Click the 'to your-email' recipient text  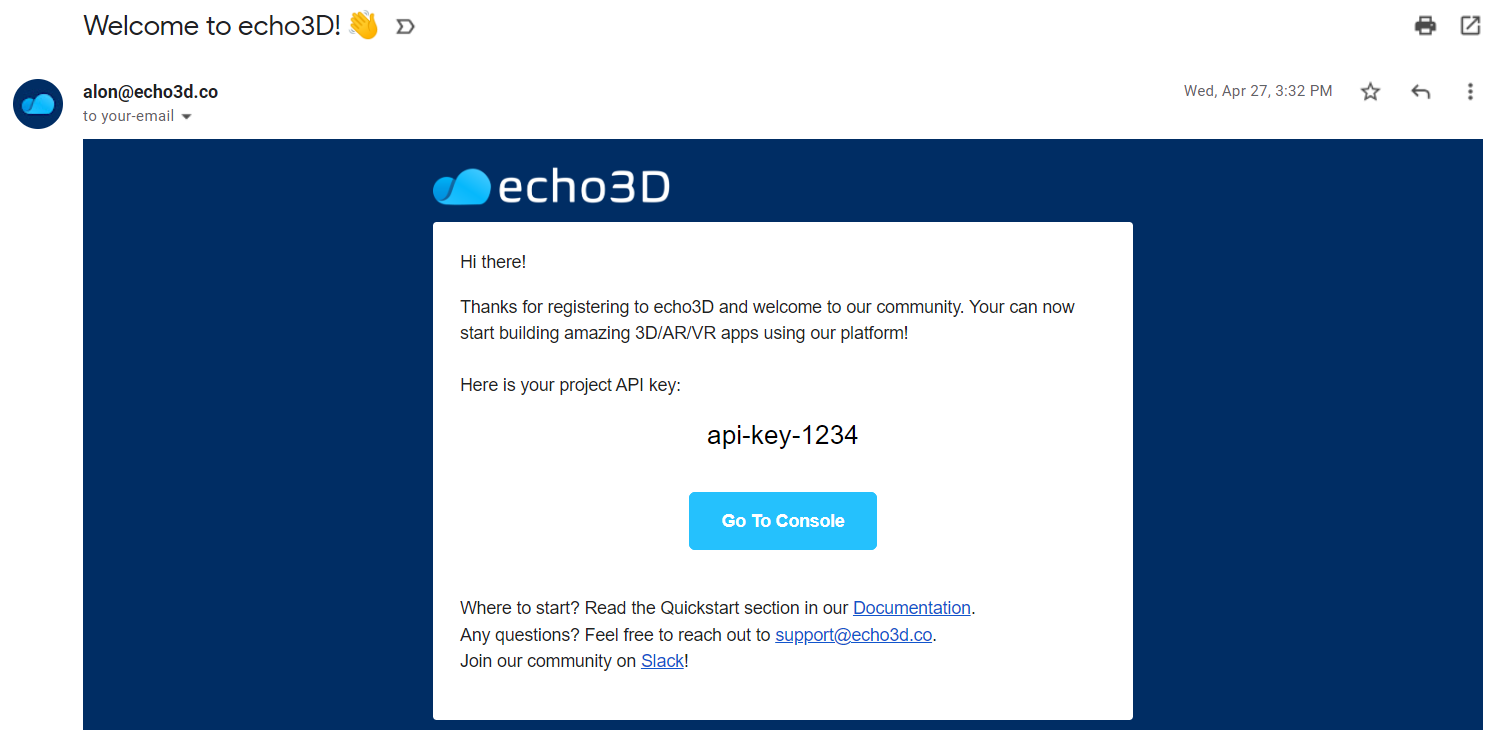click(129, 116)
